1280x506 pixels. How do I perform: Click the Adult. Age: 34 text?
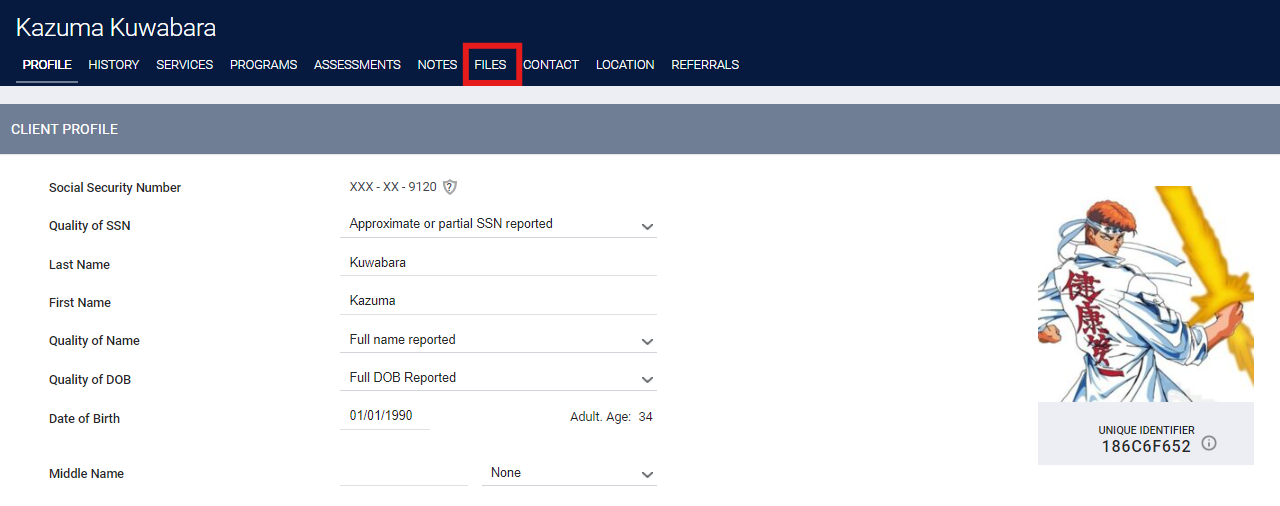(611, 417)
